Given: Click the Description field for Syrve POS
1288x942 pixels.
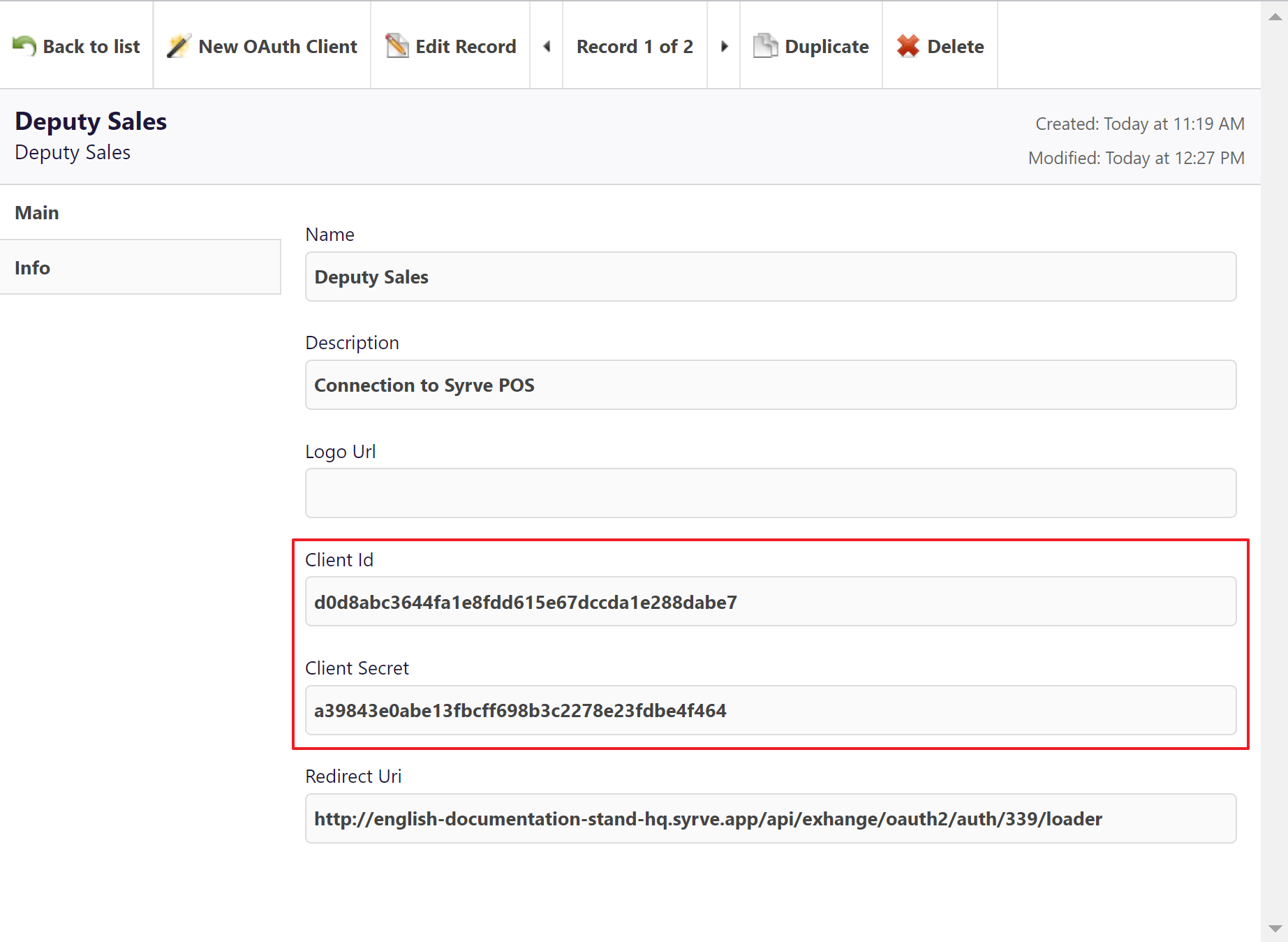Looking at the screenshot, I should click(770, 385).
